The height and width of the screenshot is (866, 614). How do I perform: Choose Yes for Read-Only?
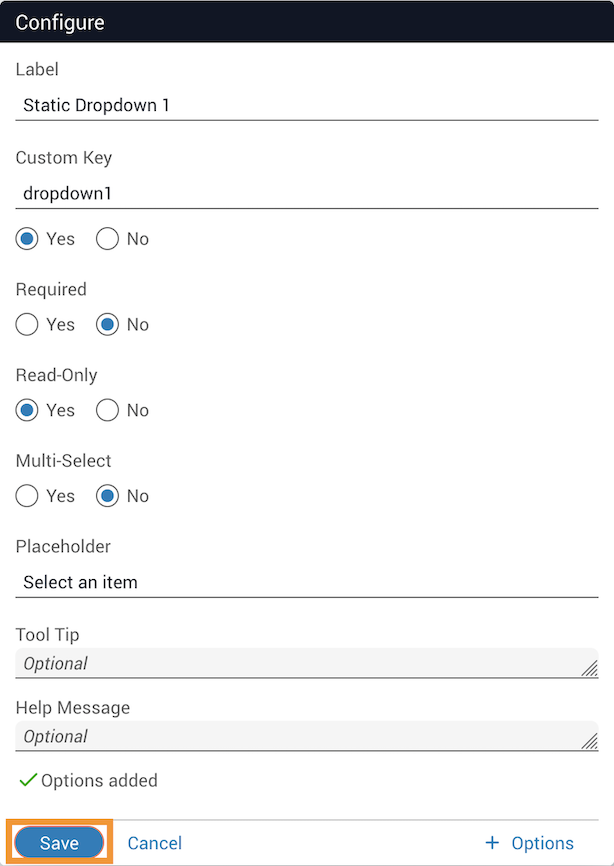pos(28,410)
